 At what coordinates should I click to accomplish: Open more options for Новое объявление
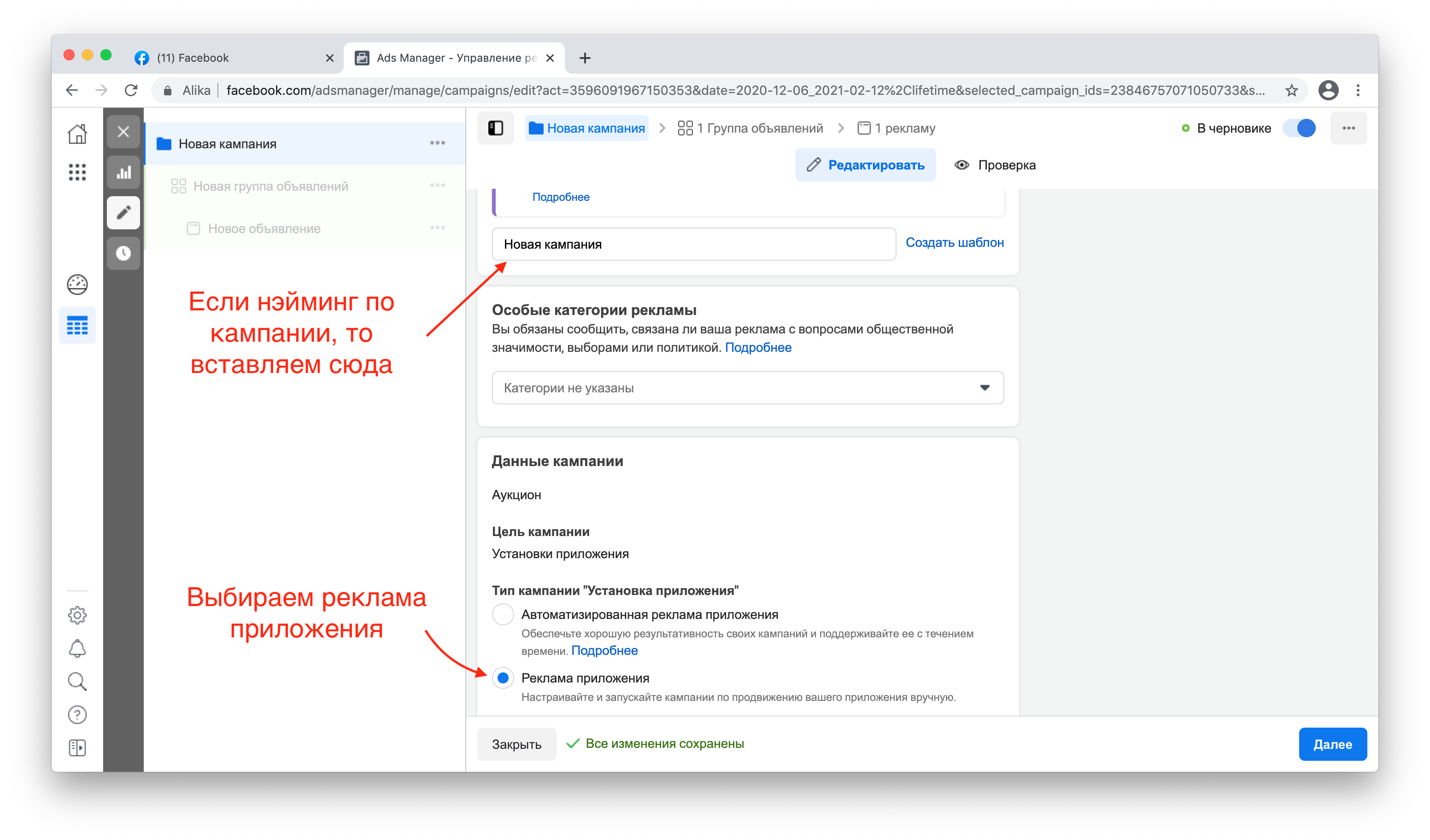437,228
